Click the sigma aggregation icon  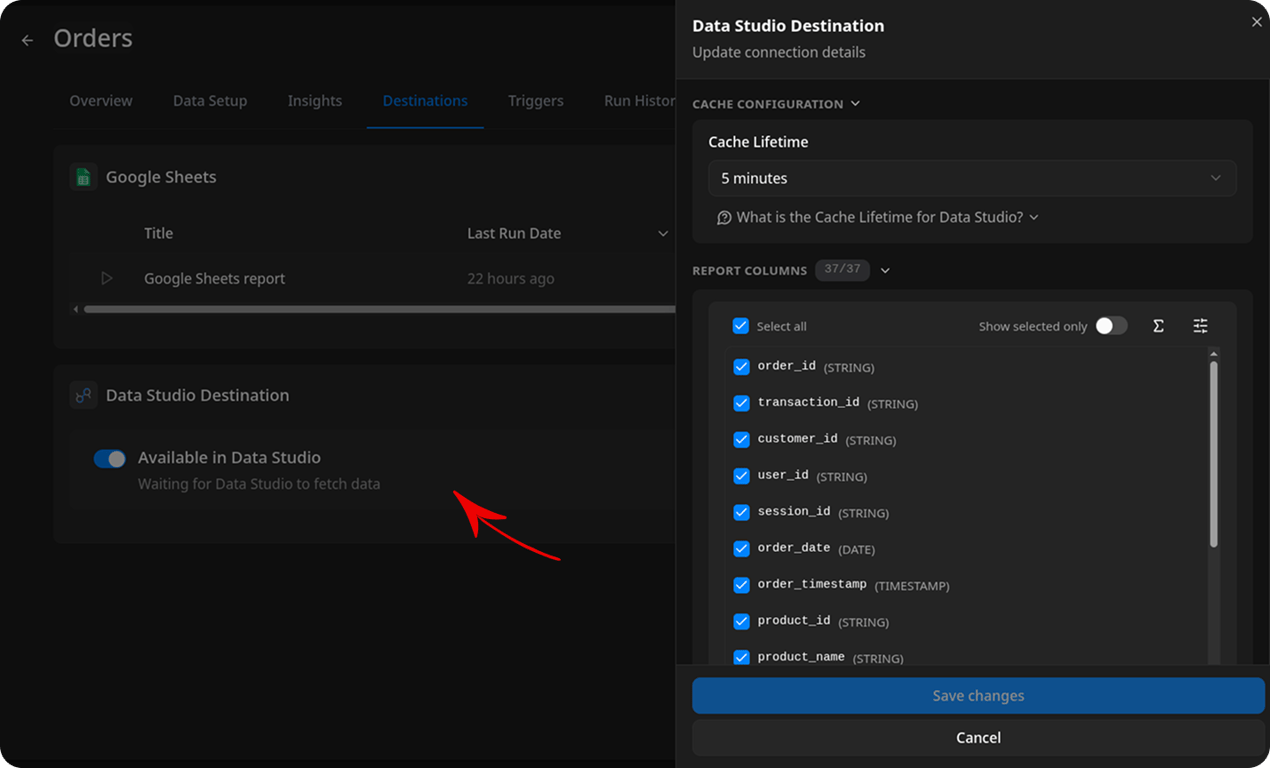point(1158,326)
